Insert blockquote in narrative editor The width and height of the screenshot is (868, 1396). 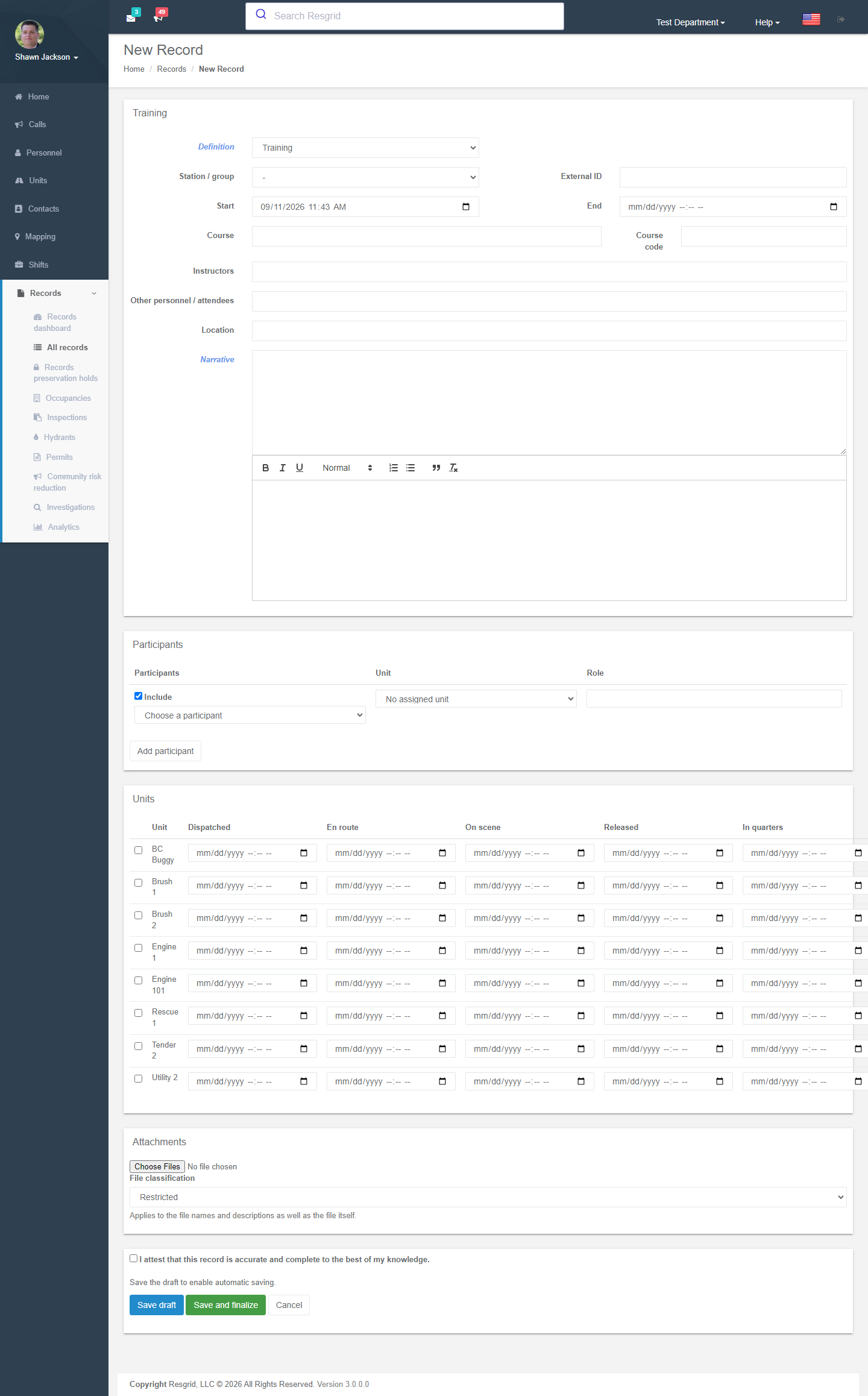coord(436,468)
